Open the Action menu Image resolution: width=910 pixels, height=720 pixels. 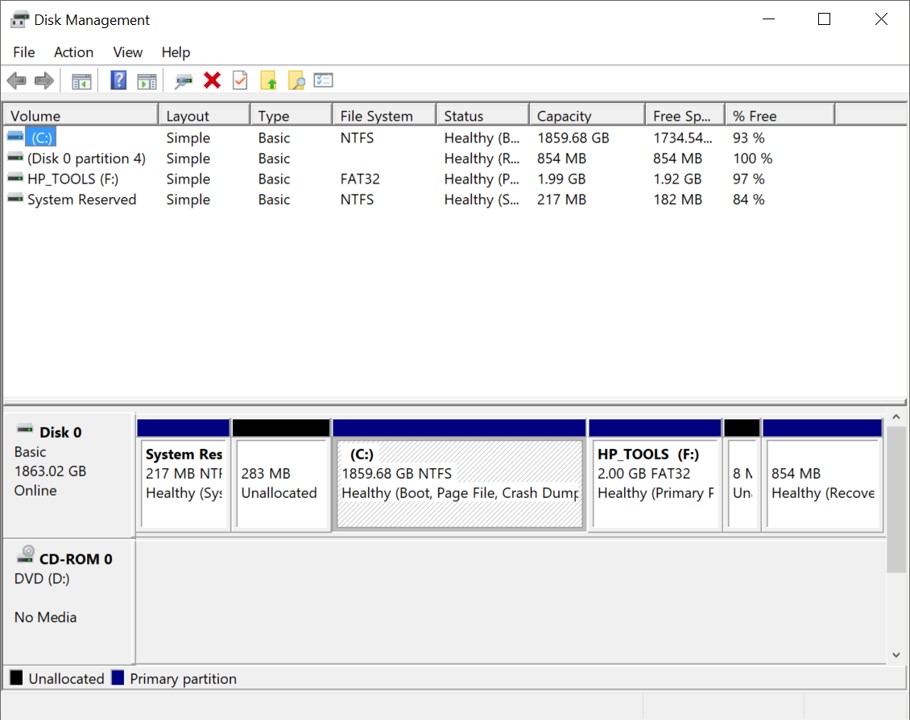(74, 52)
